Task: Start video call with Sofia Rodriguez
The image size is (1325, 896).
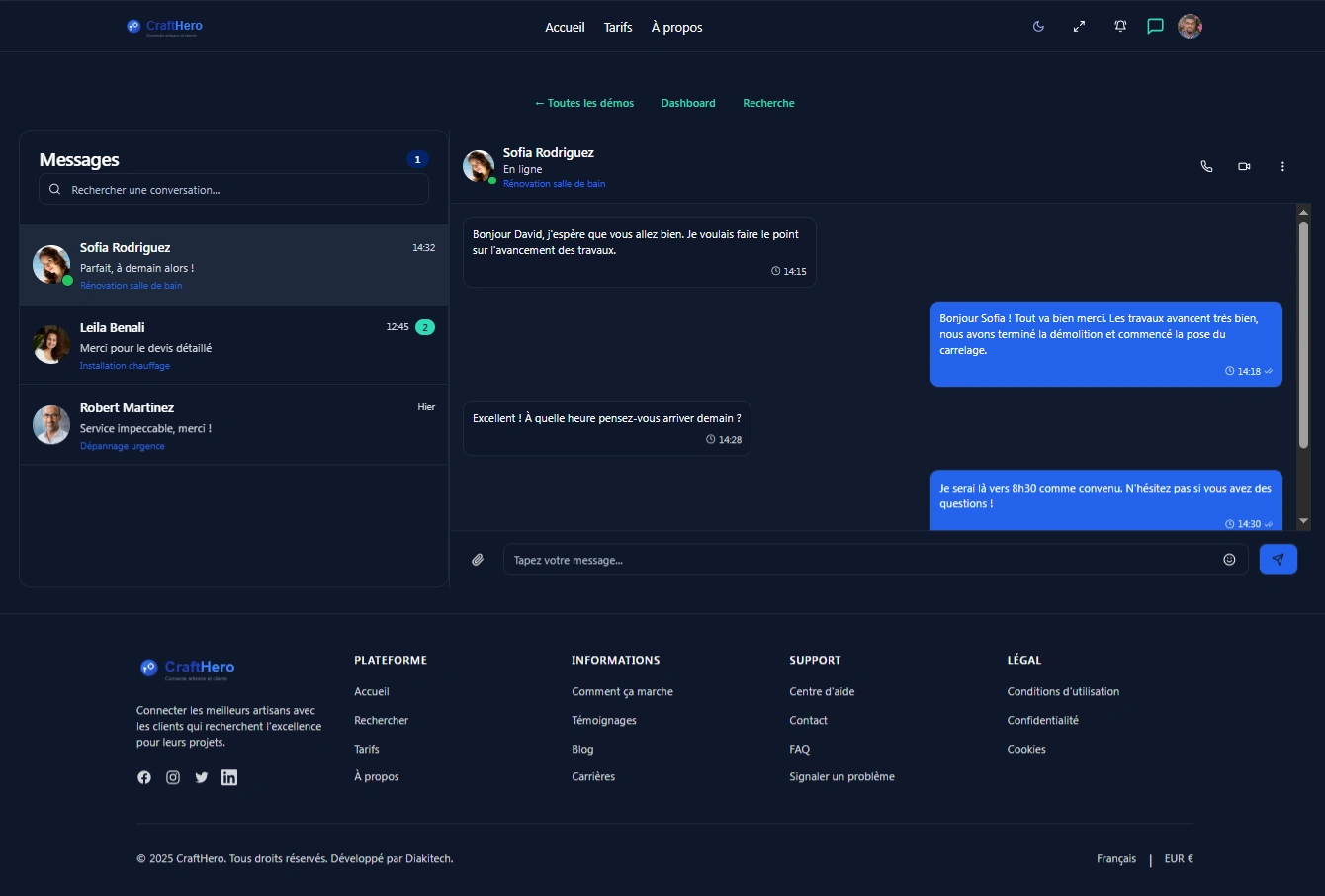Action: [x=1244, y=166]
